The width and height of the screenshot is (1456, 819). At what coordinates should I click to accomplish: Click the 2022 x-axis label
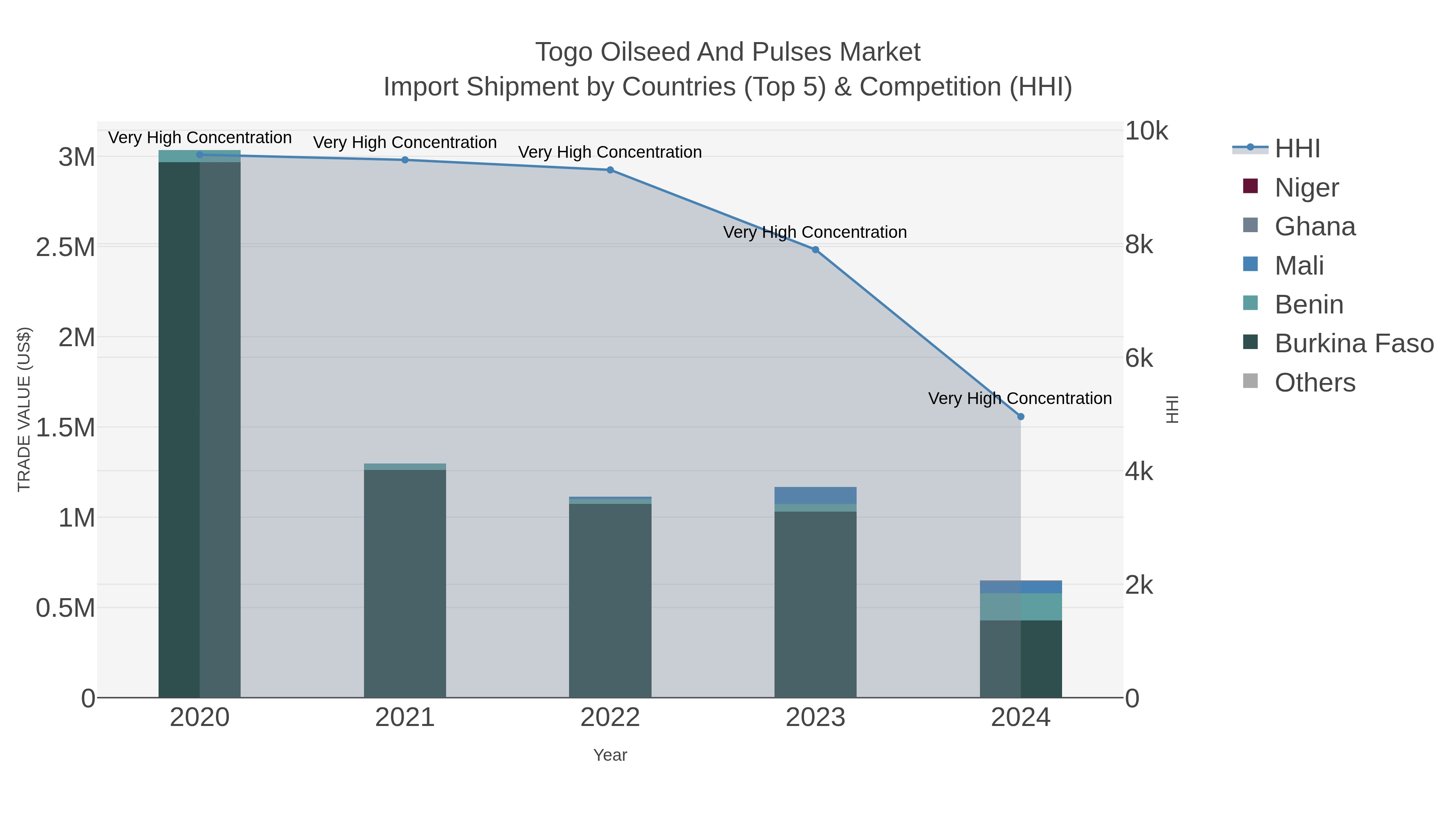[610, 718]
